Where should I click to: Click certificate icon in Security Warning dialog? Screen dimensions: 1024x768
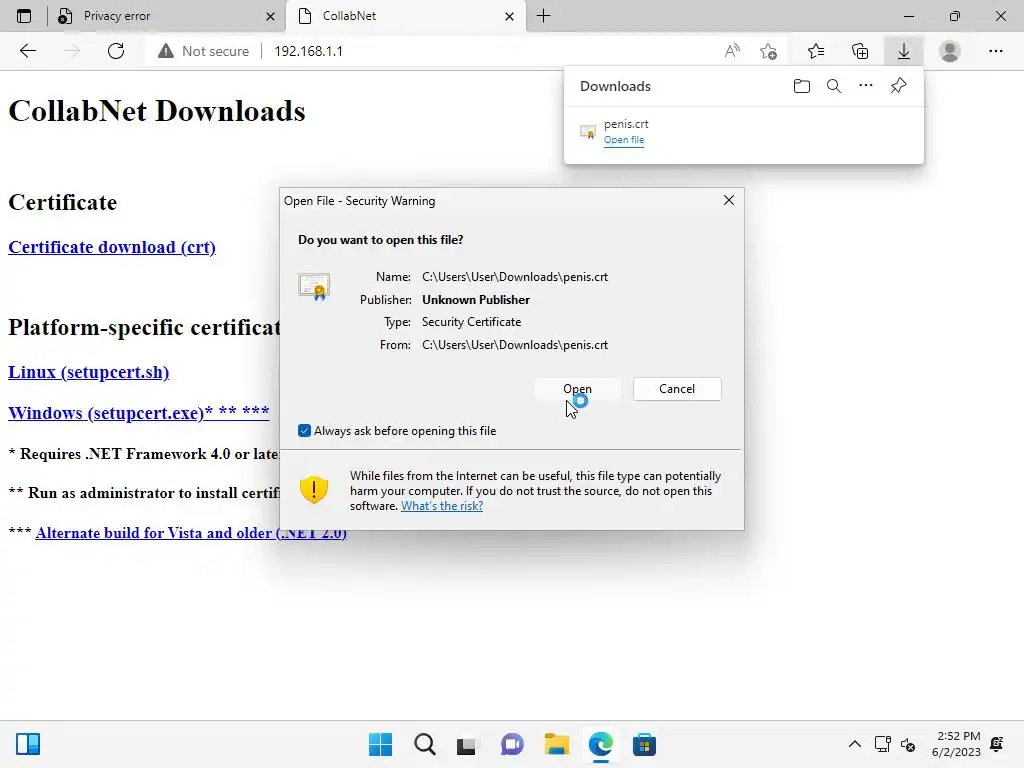pyautogui.click(x=314, y=287)
